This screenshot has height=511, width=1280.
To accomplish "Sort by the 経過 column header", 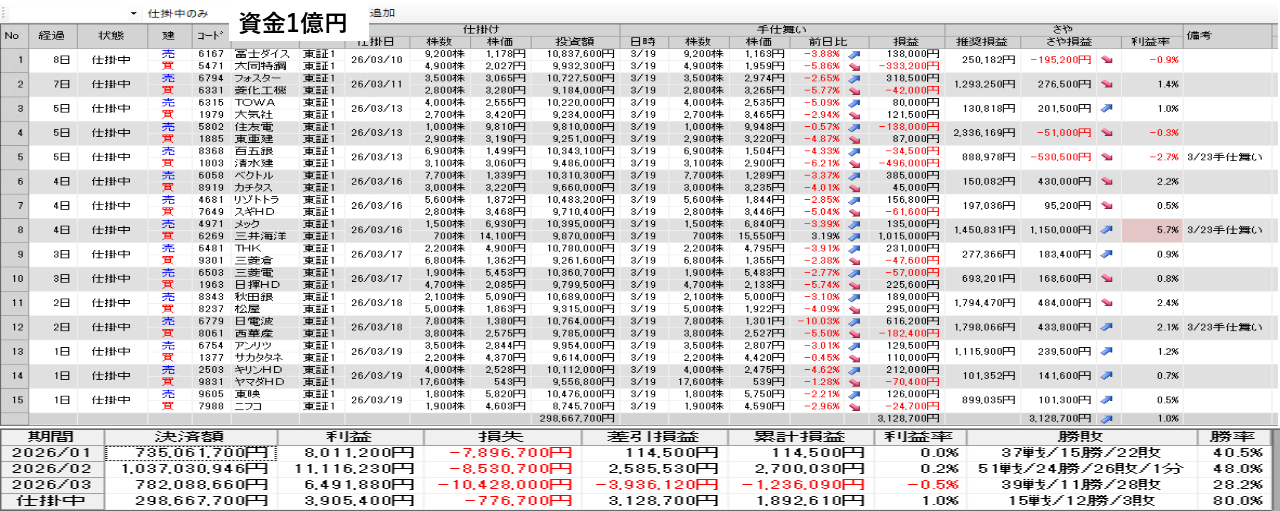I will coord(51,35).
